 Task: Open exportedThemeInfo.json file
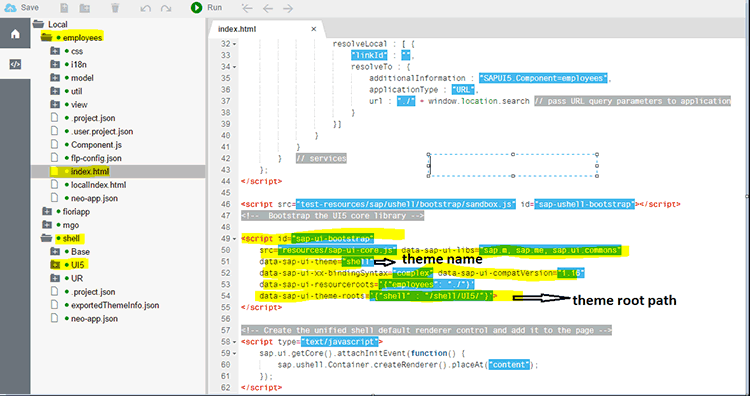115,305
